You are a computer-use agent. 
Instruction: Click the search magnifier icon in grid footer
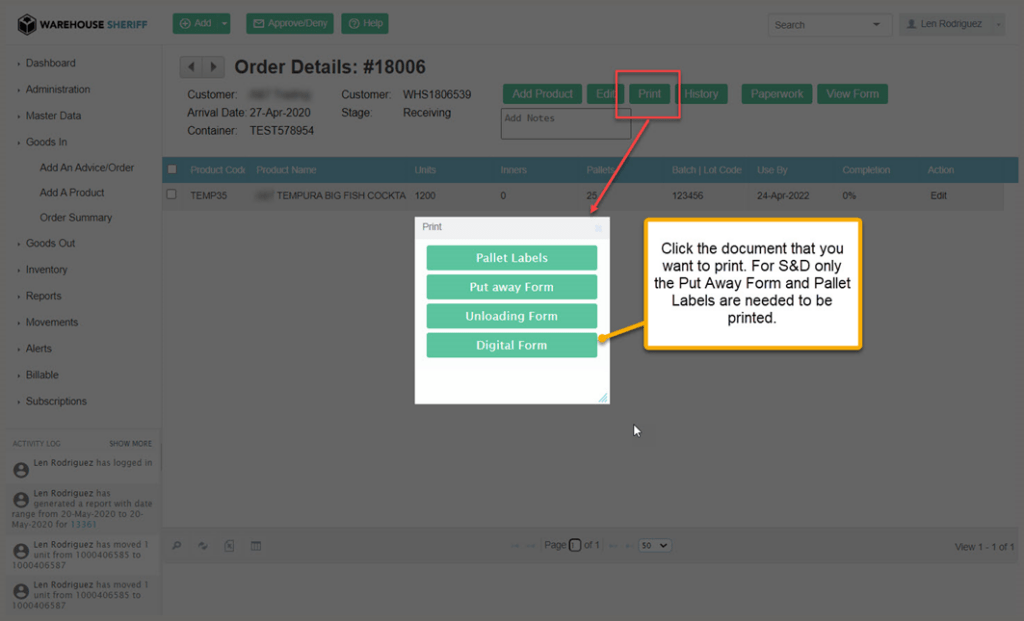pyautogui.click(x=177, y=546)
